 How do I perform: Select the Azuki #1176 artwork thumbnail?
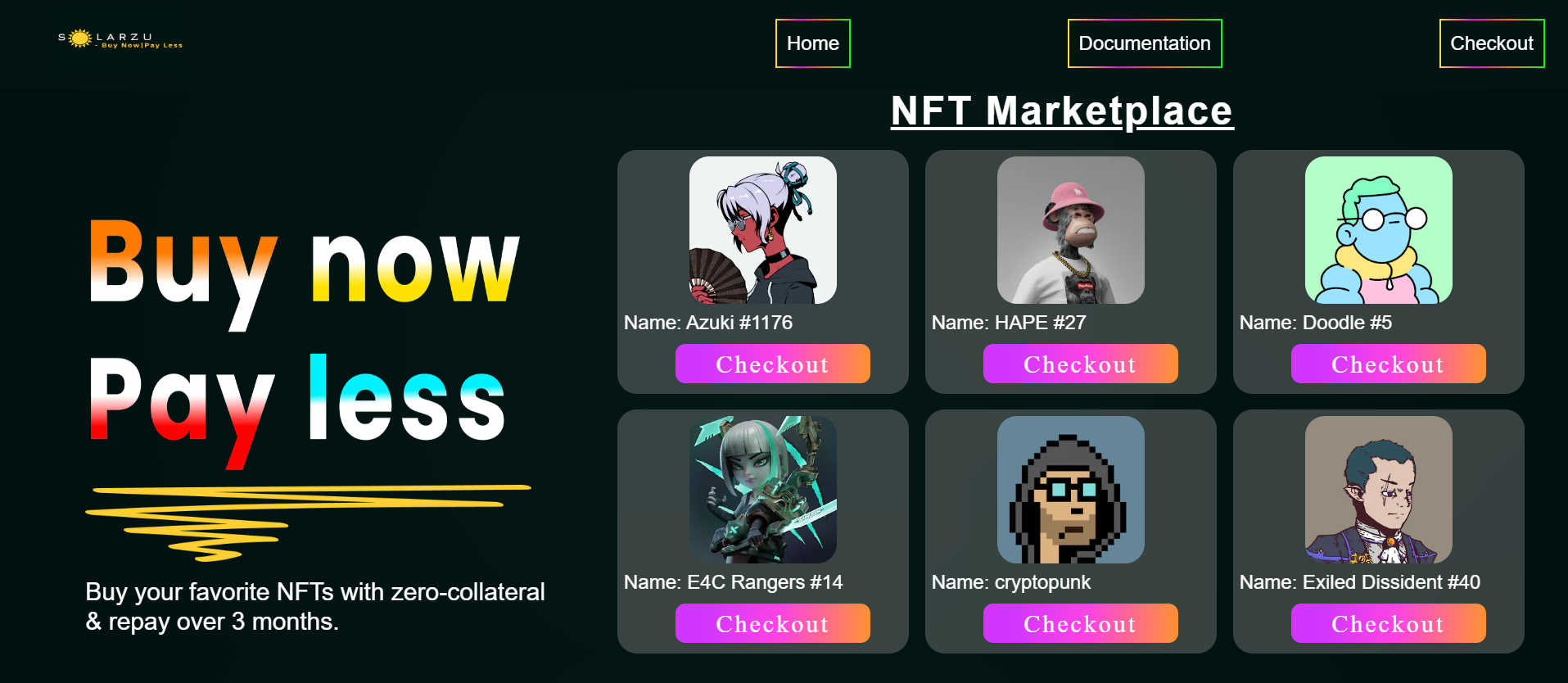click(x=763, y=230)
